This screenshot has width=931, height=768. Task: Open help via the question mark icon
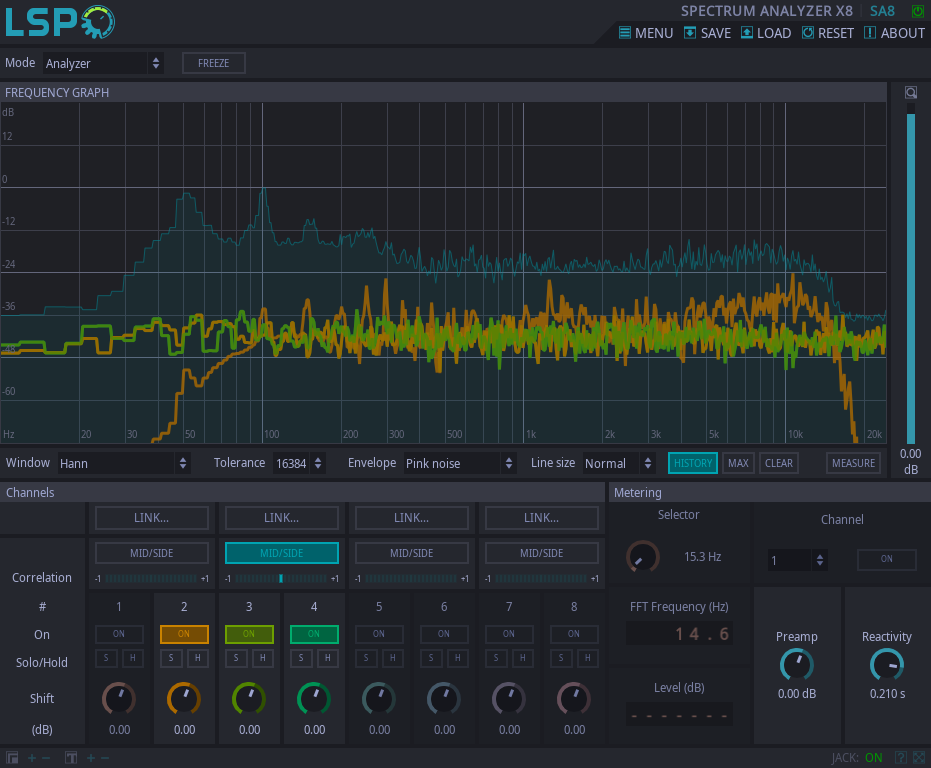[x=901, y=758]
